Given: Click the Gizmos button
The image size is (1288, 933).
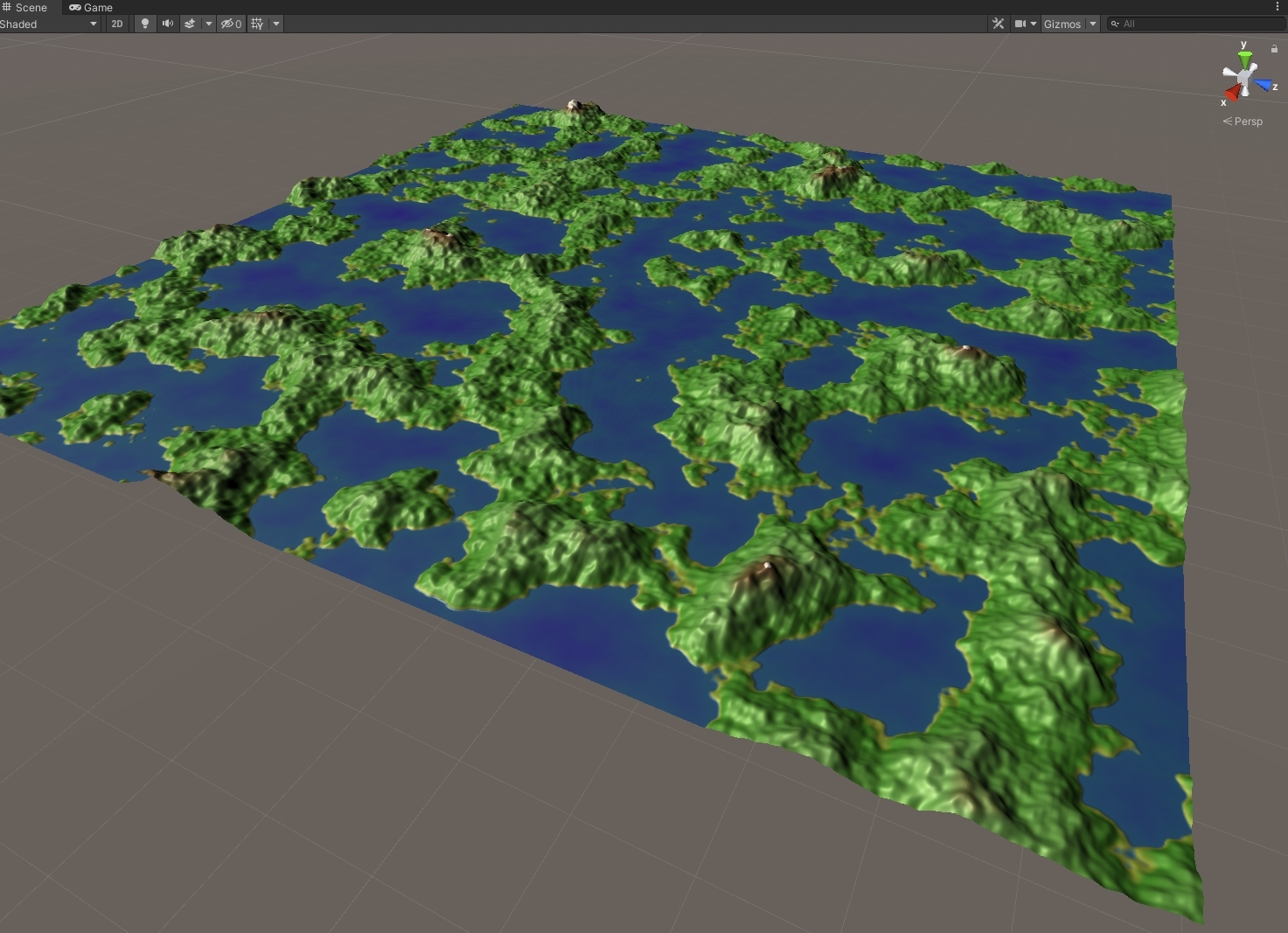Looking at the screenshot, I should click(1062, 24).
